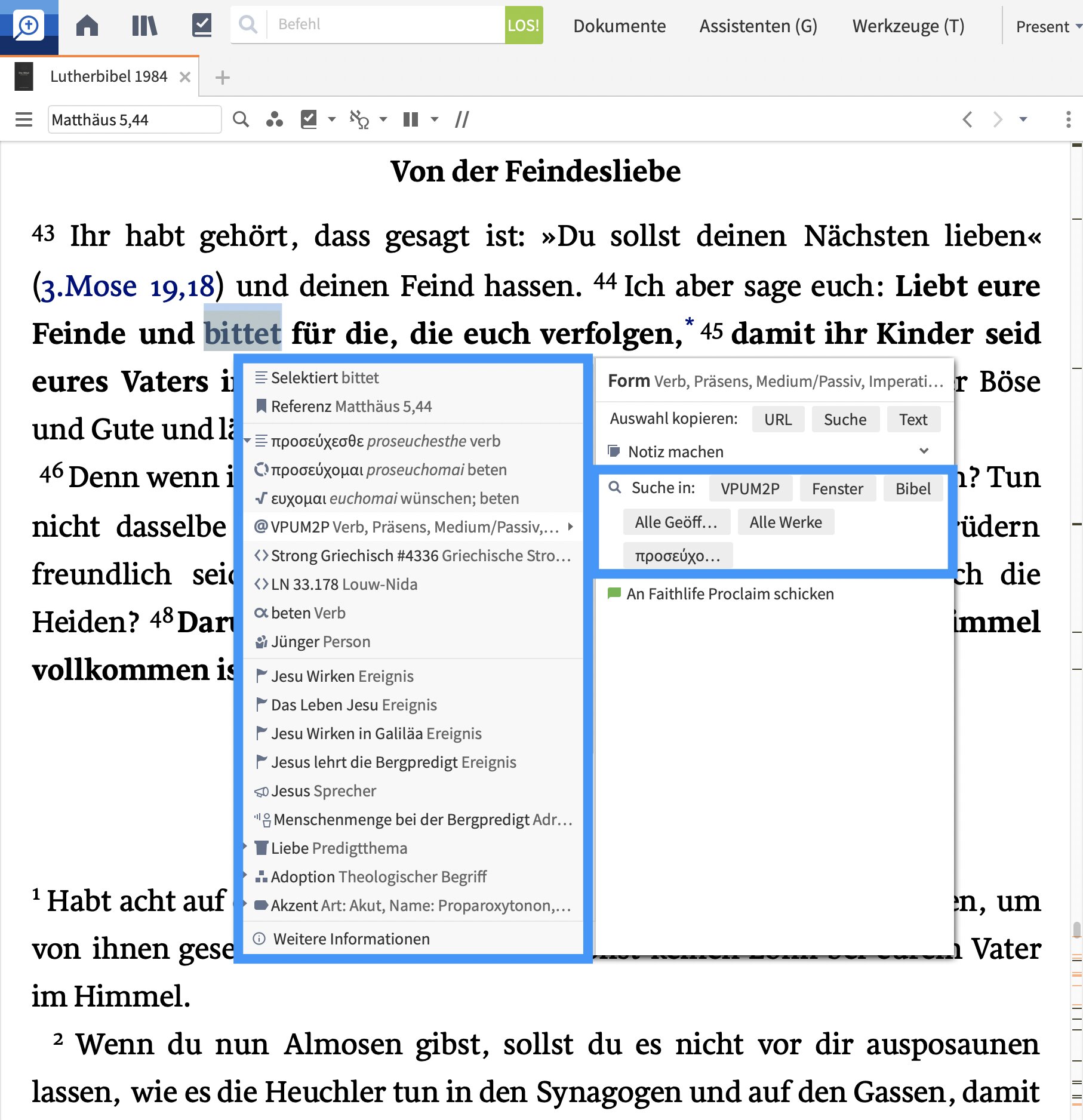The height and width of the screenshot is (1120, 1083).
Task: Open the navigation history dropdown arrow
Action: (x=1023, y=119)
